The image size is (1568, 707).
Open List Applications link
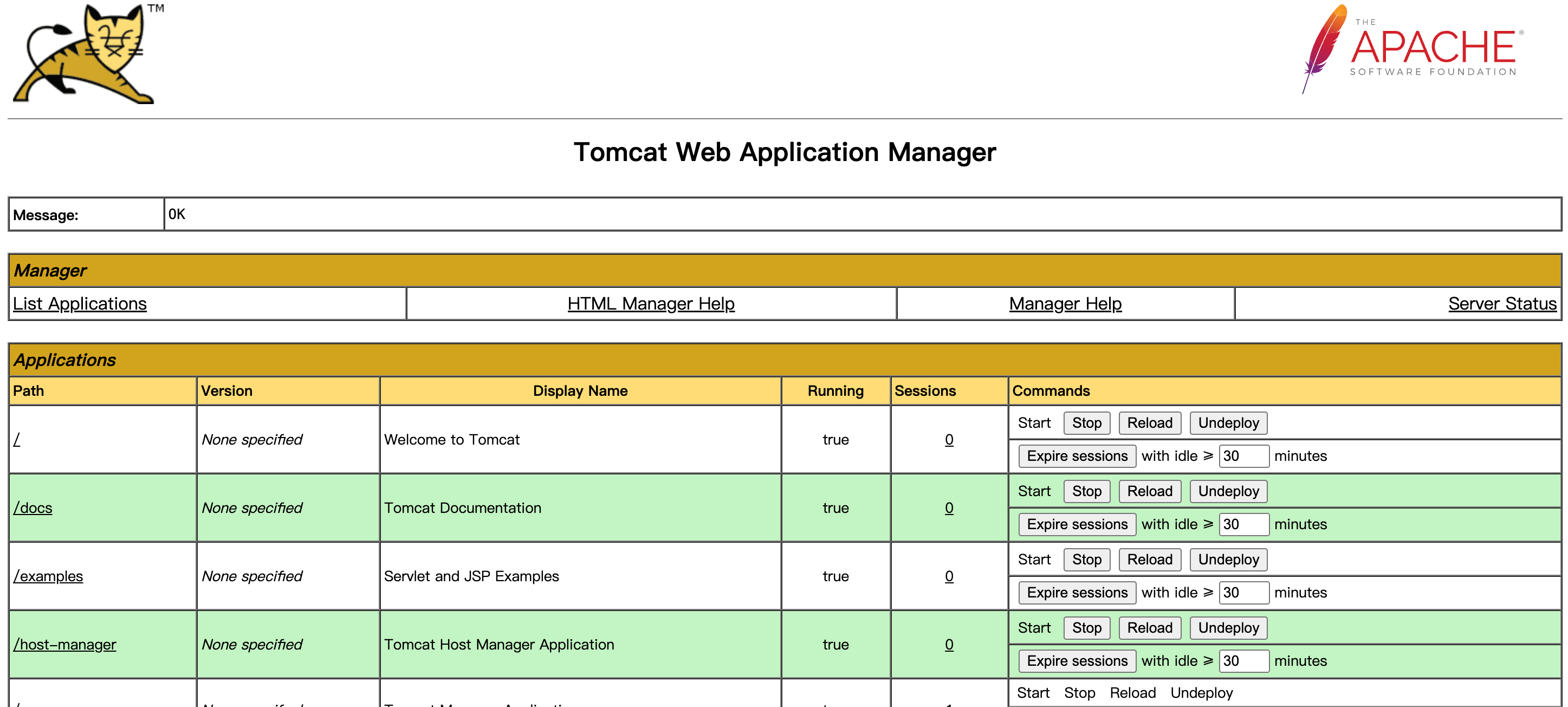(80, 303)
